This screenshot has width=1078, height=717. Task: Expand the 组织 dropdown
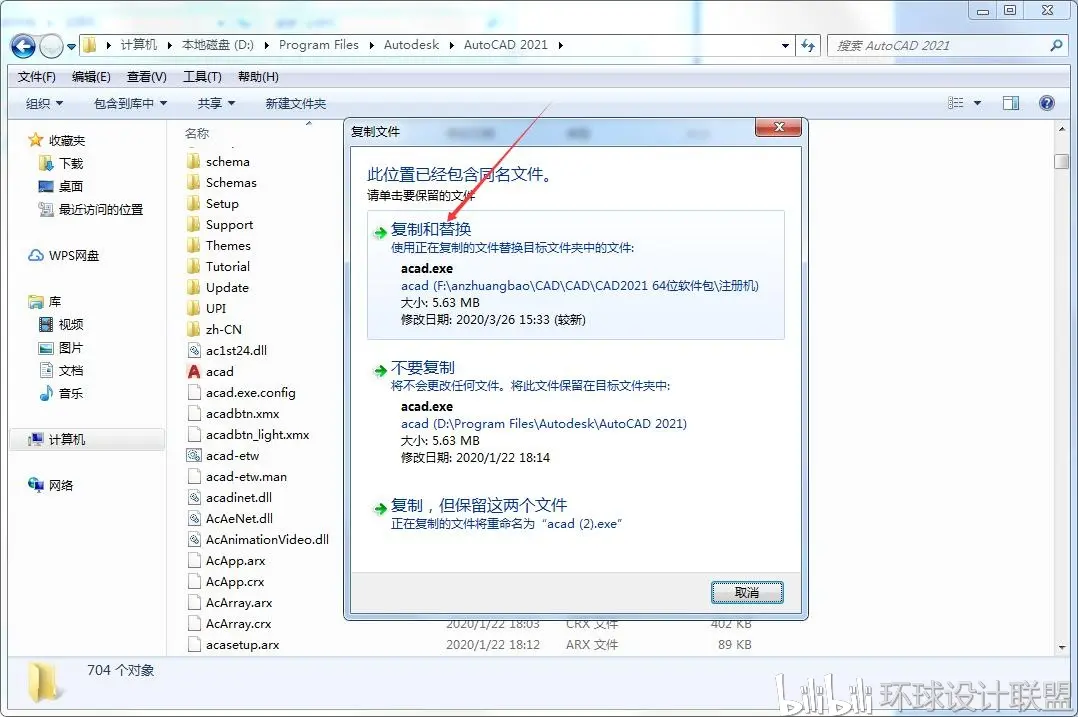tap(44, 103)
